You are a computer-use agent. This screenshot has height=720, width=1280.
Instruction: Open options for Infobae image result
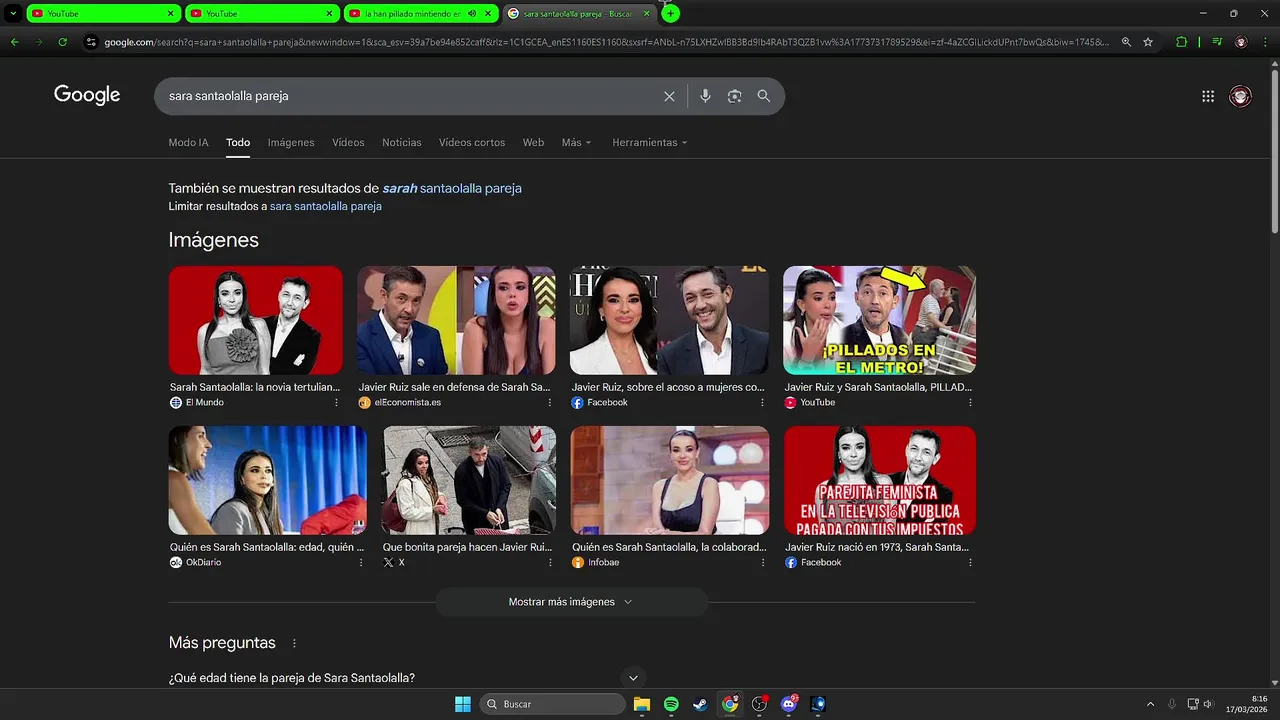tap(763, 562)
